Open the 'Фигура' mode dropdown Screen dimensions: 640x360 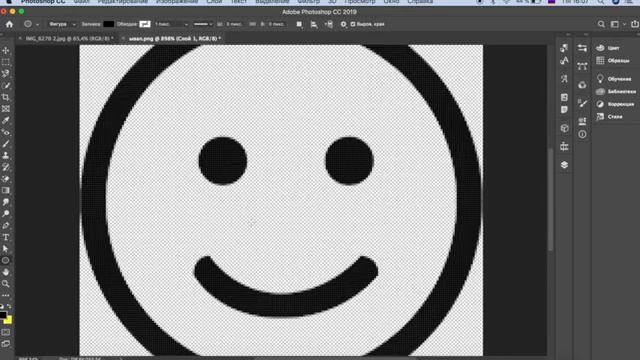pyautogui.click(x=62, y=24)
